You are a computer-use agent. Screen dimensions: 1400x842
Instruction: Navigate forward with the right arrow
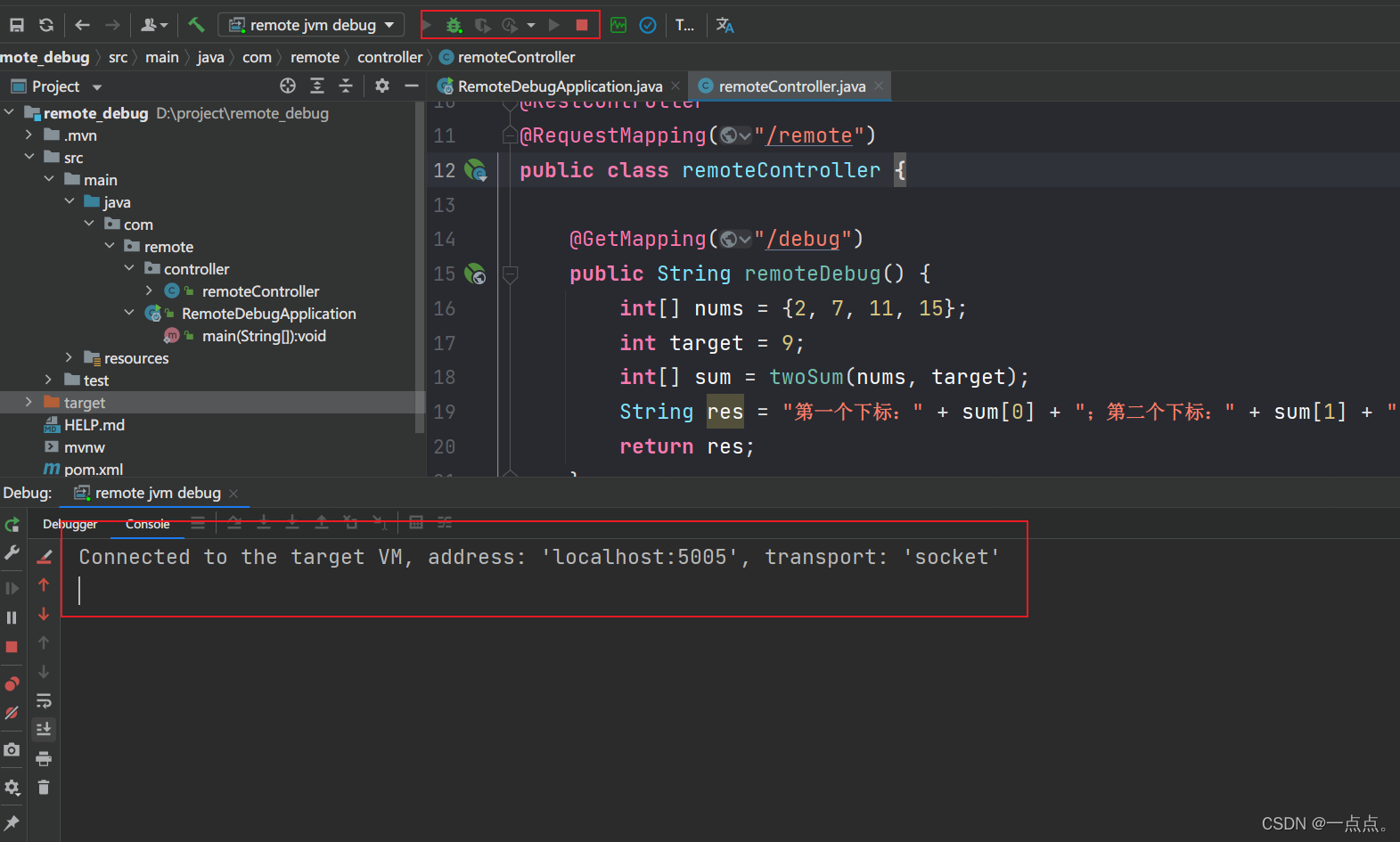pyautogui.click(x=112, y=25)
